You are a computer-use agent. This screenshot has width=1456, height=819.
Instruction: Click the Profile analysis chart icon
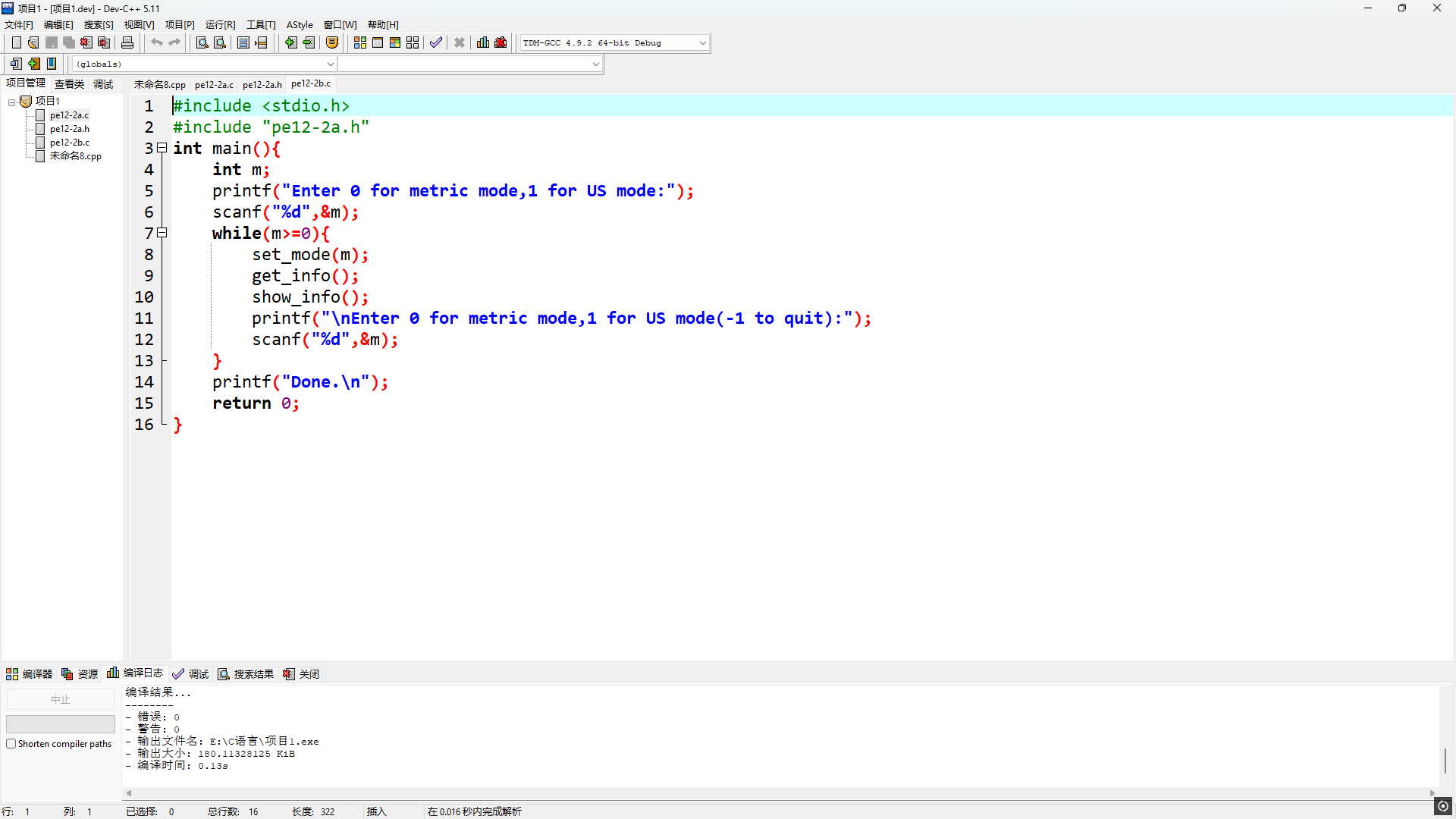[x=483, y=42]
